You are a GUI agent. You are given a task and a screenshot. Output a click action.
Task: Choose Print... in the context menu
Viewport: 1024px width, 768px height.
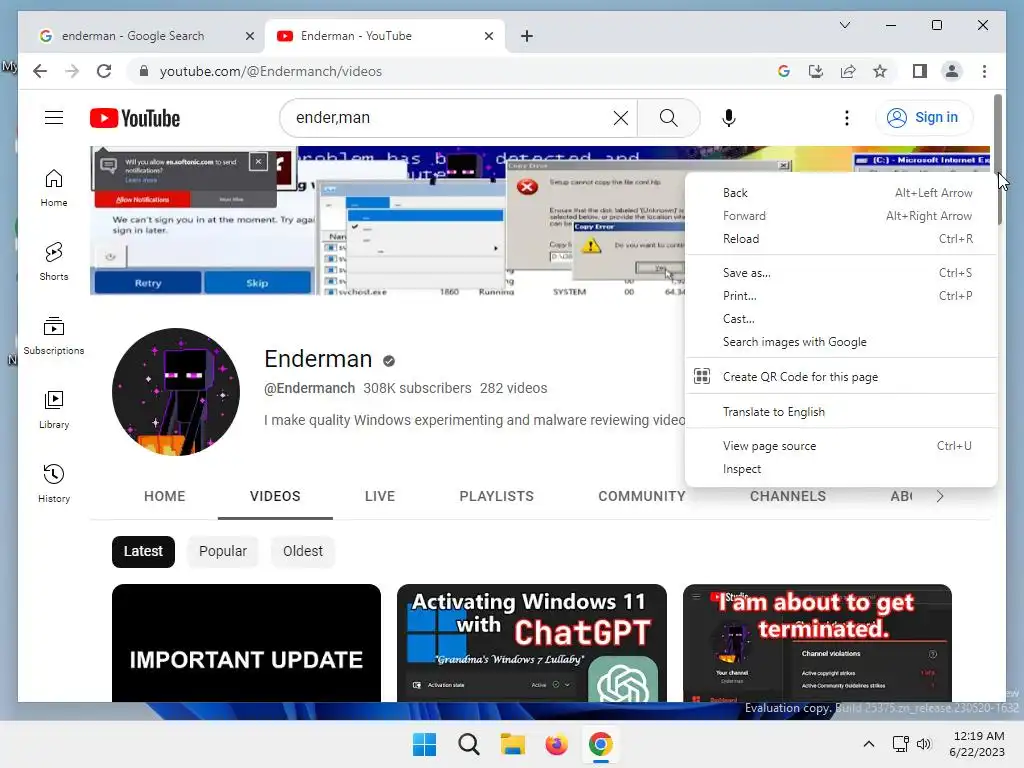[x=841, y=296]
